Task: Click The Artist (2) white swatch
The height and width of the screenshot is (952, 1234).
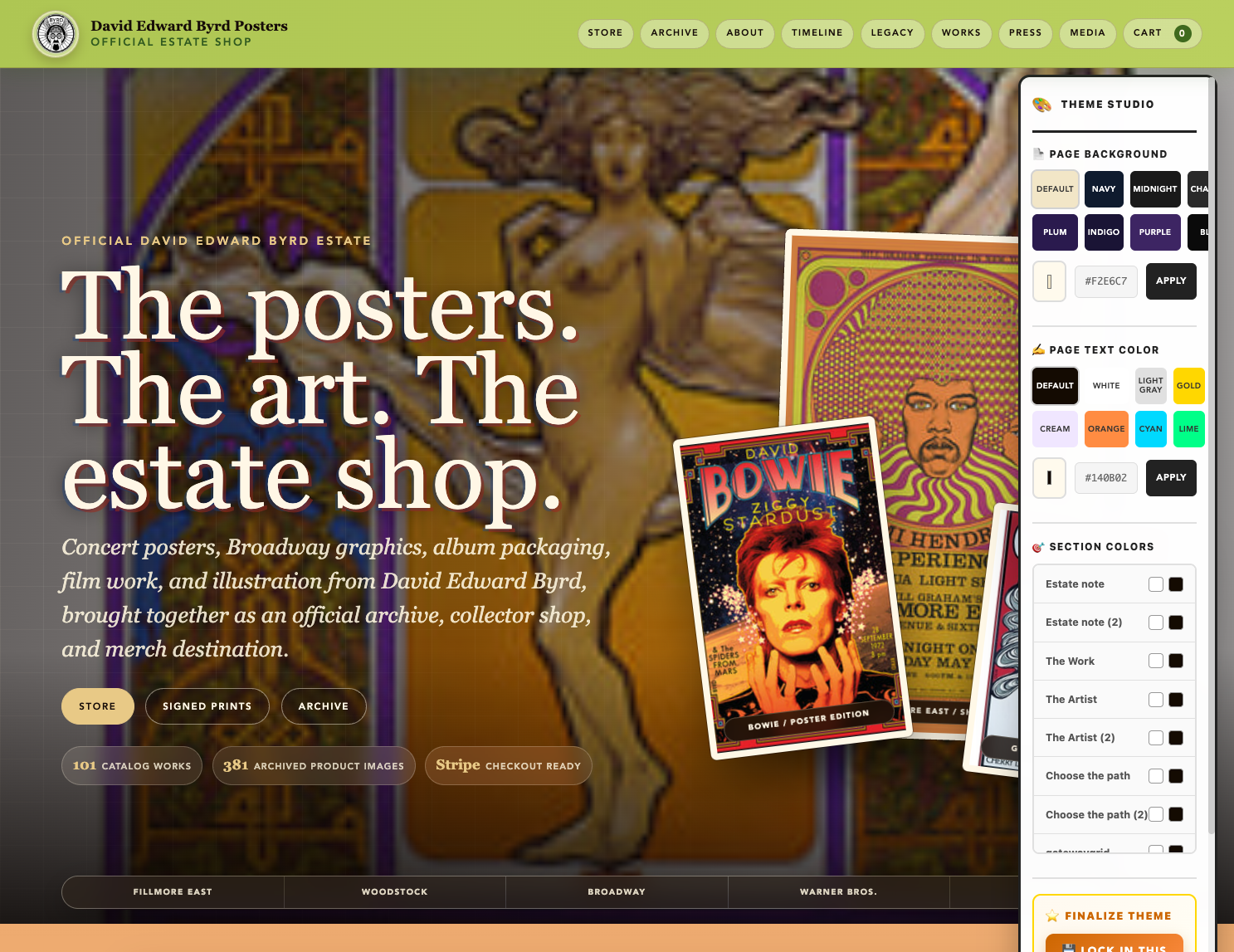Action: (x=1155, y=738)
